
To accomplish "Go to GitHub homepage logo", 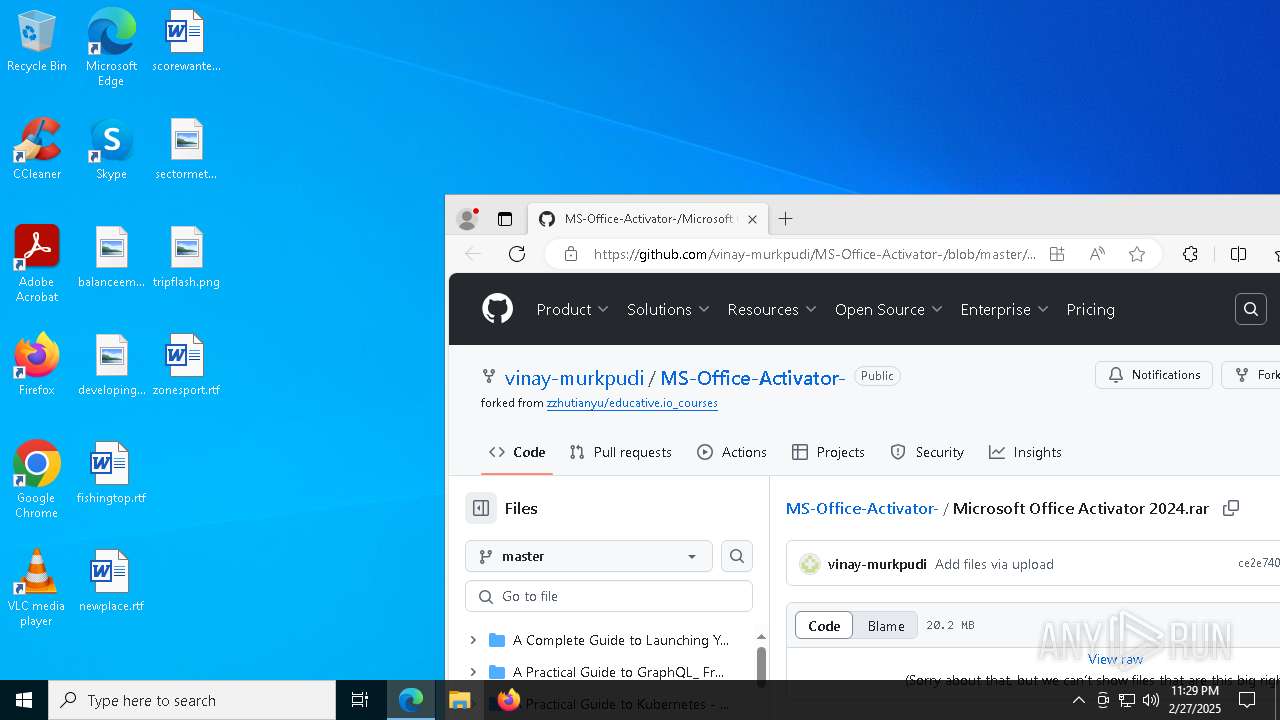I will [497, 309].
